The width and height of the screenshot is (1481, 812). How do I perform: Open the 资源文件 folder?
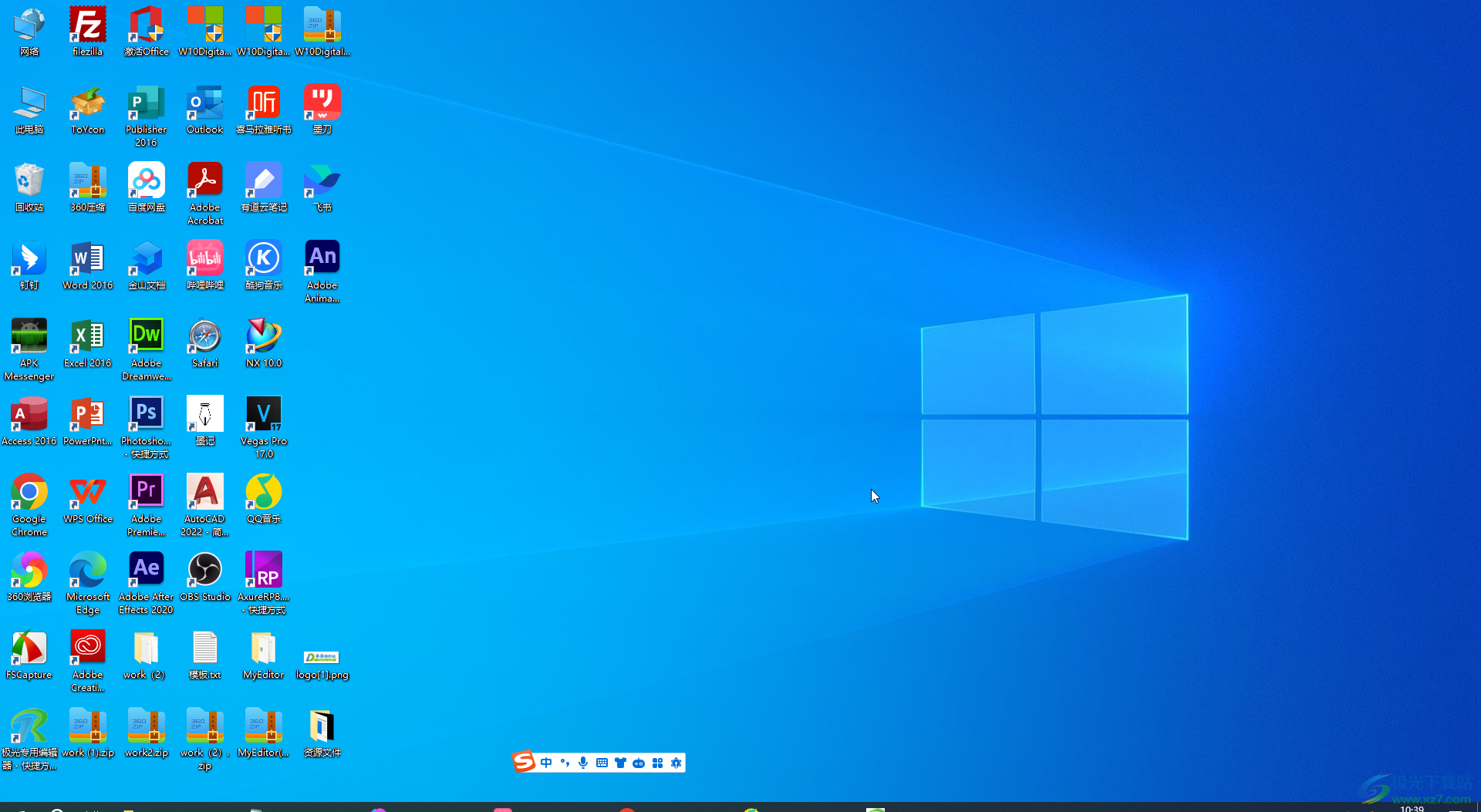(322, 733)
